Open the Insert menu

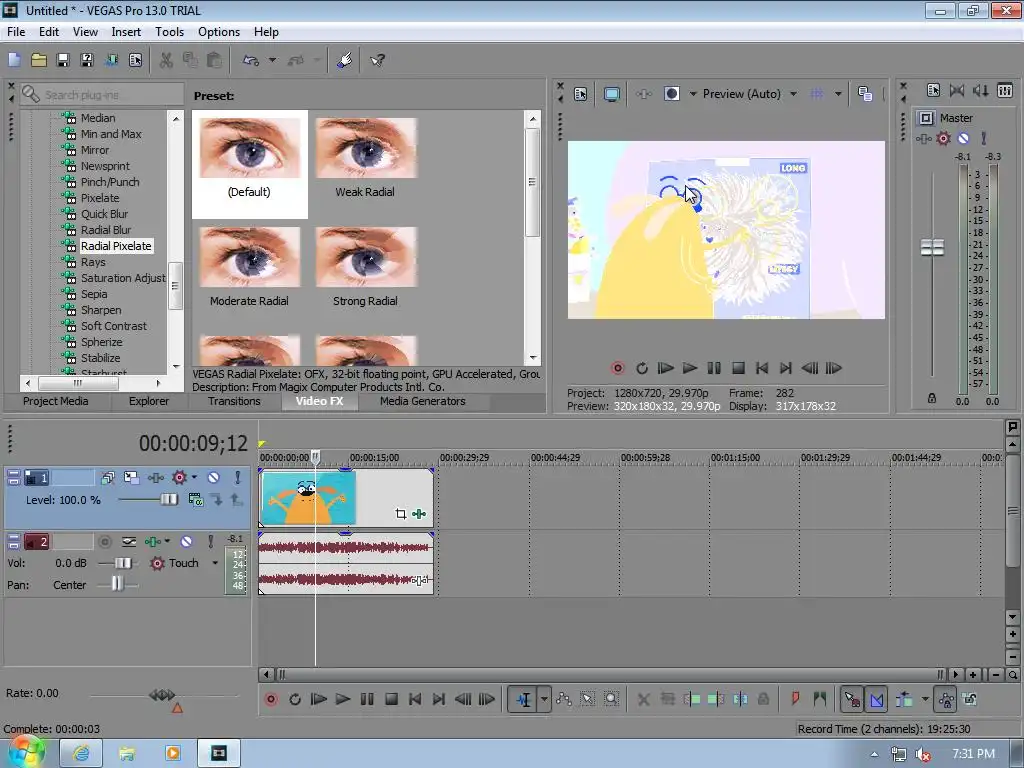(126, 32)
